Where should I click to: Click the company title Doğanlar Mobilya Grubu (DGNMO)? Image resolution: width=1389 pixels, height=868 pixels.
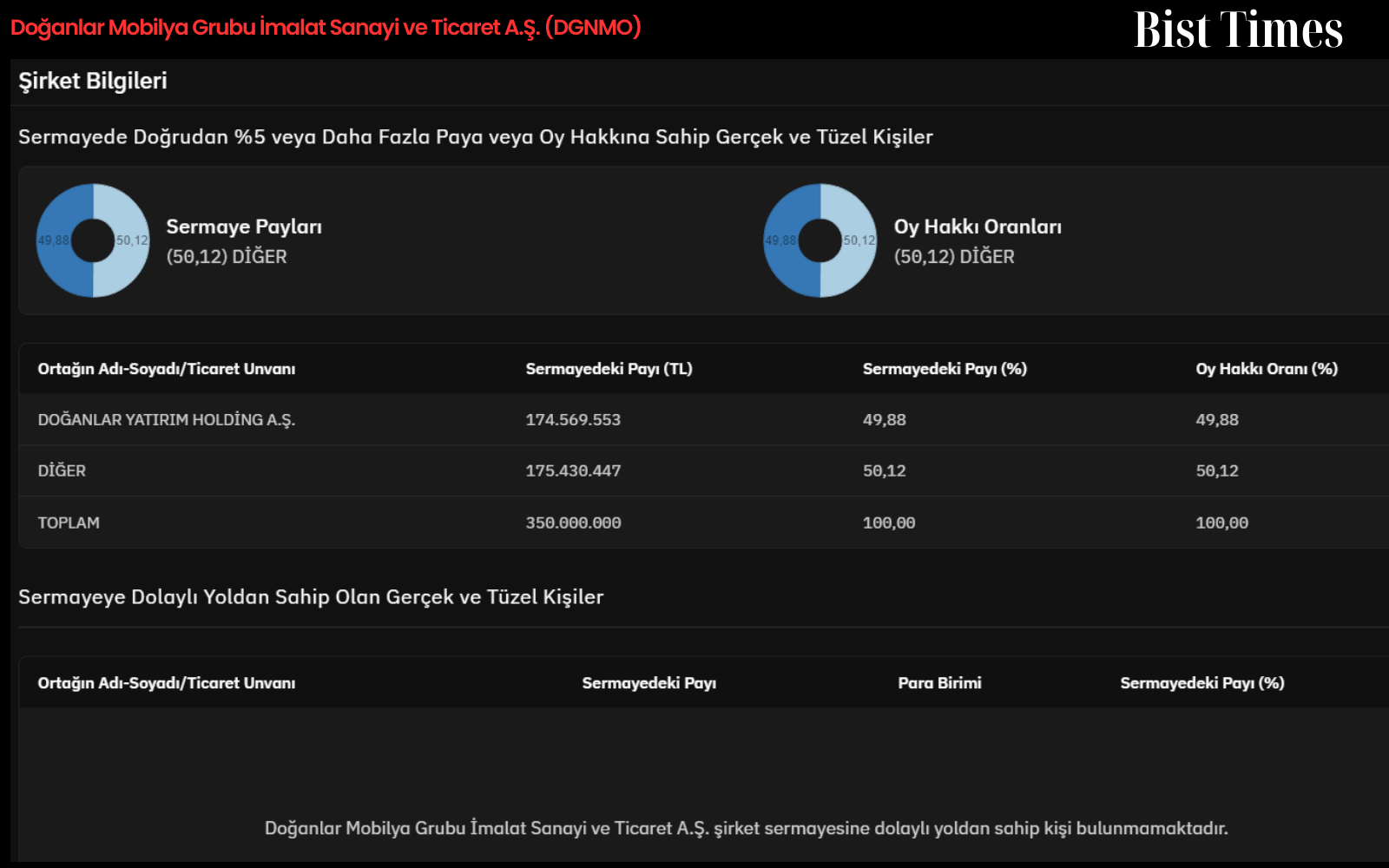(326, 27)
